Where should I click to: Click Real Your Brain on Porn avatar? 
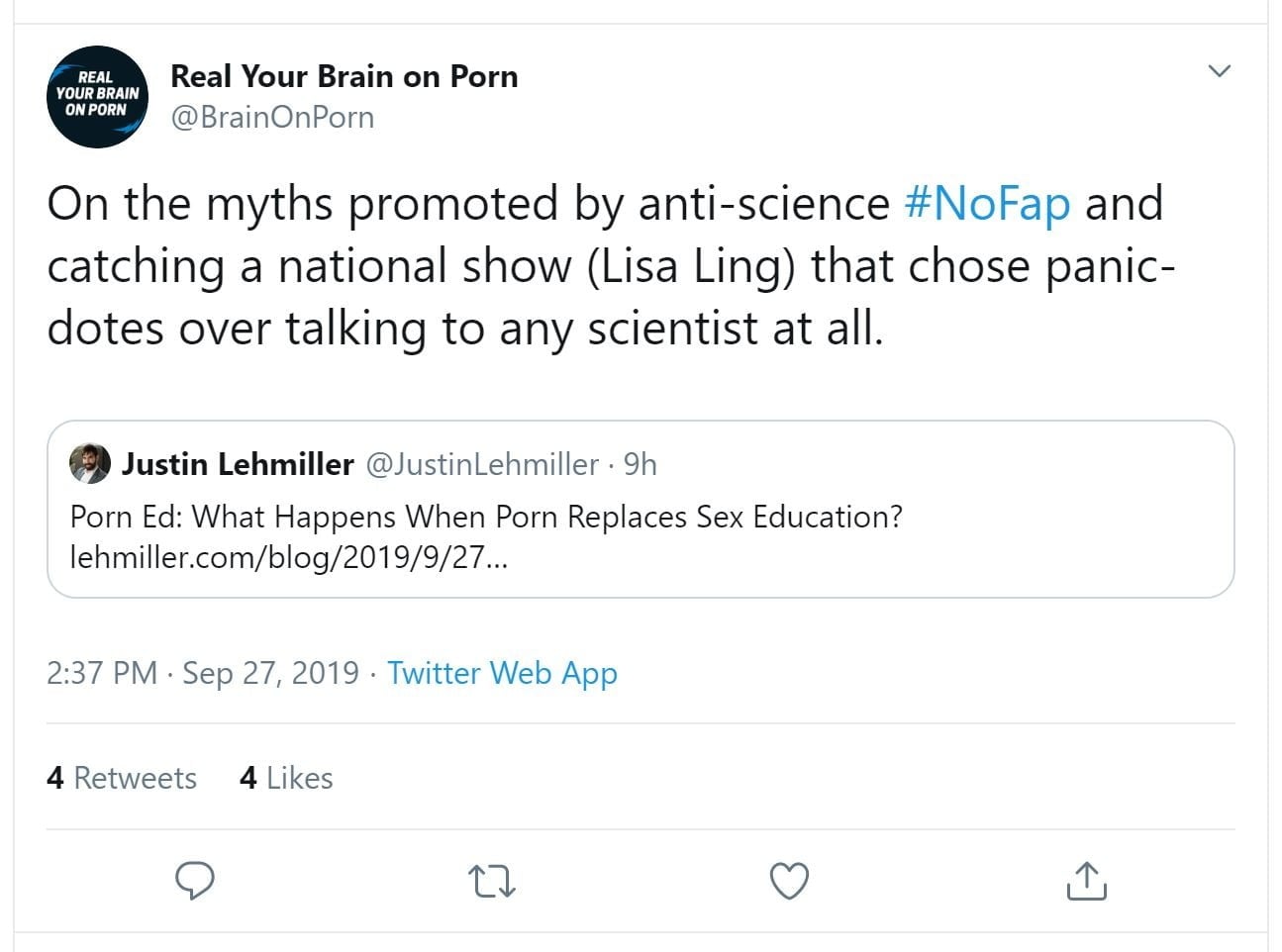97,96
